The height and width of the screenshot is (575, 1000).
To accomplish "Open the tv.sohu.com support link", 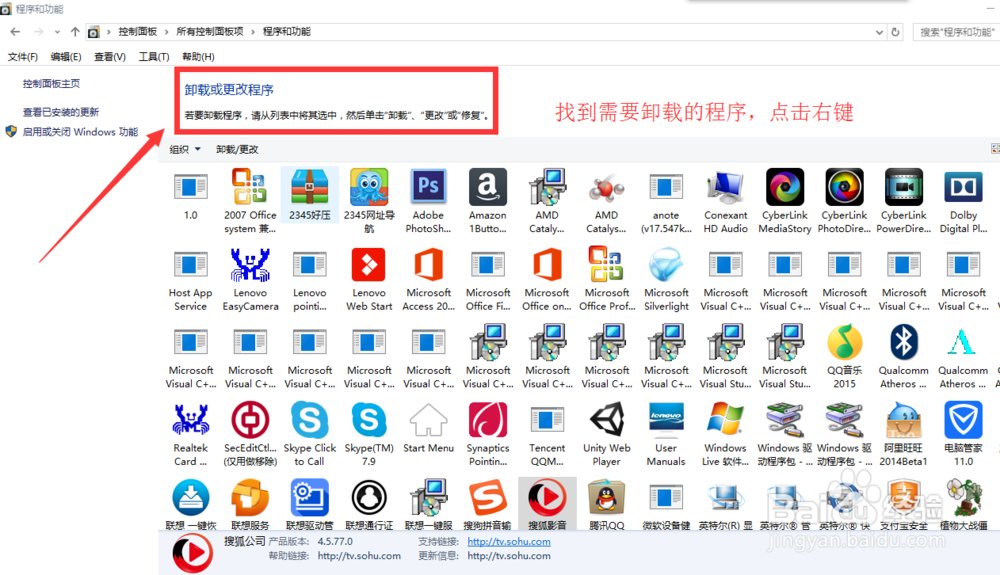I will (x=508, y=541).
